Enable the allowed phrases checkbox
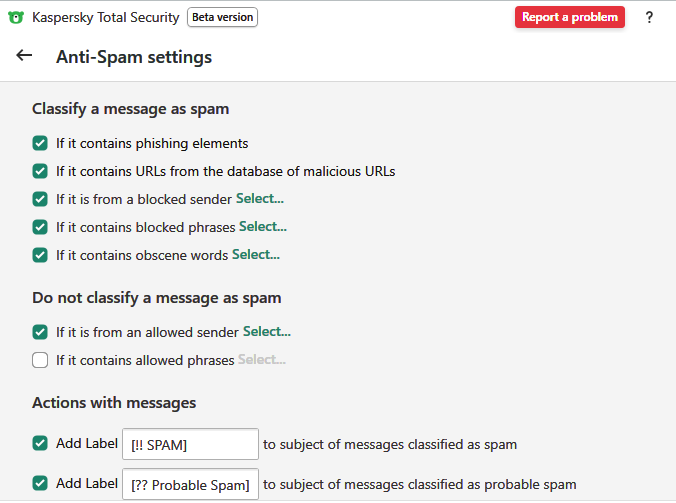The height and width of the screenshot is (503, 676). coord(40,360)
